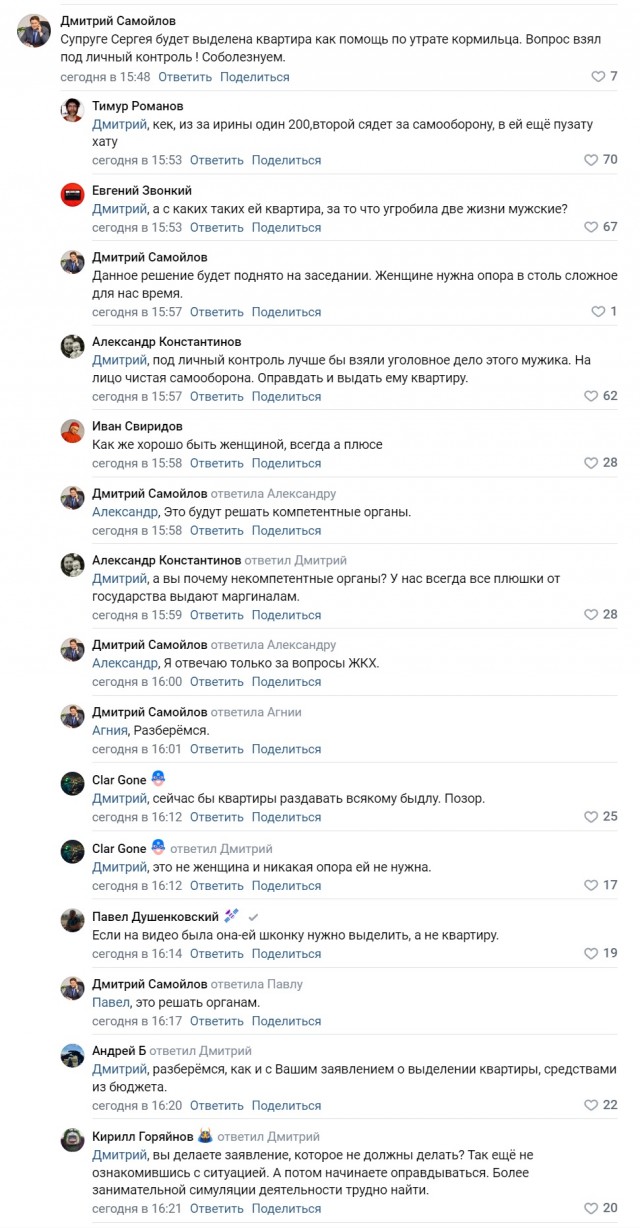Open Андрей Б's profile avatar
This screenshot has height=1228, width=640.
72,1055
